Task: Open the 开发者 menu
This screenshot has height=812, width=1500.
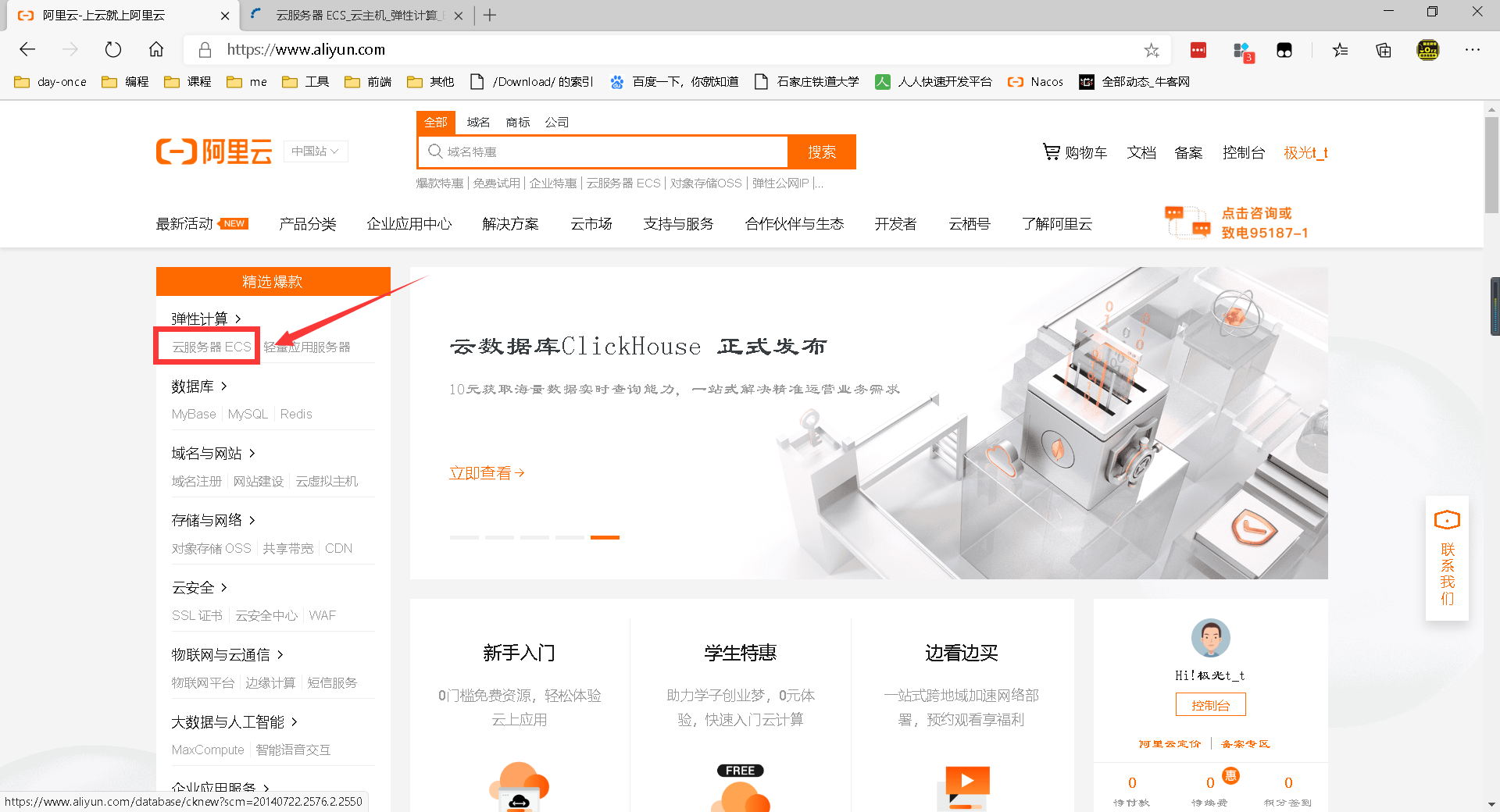Action: [x=895, y=224]
